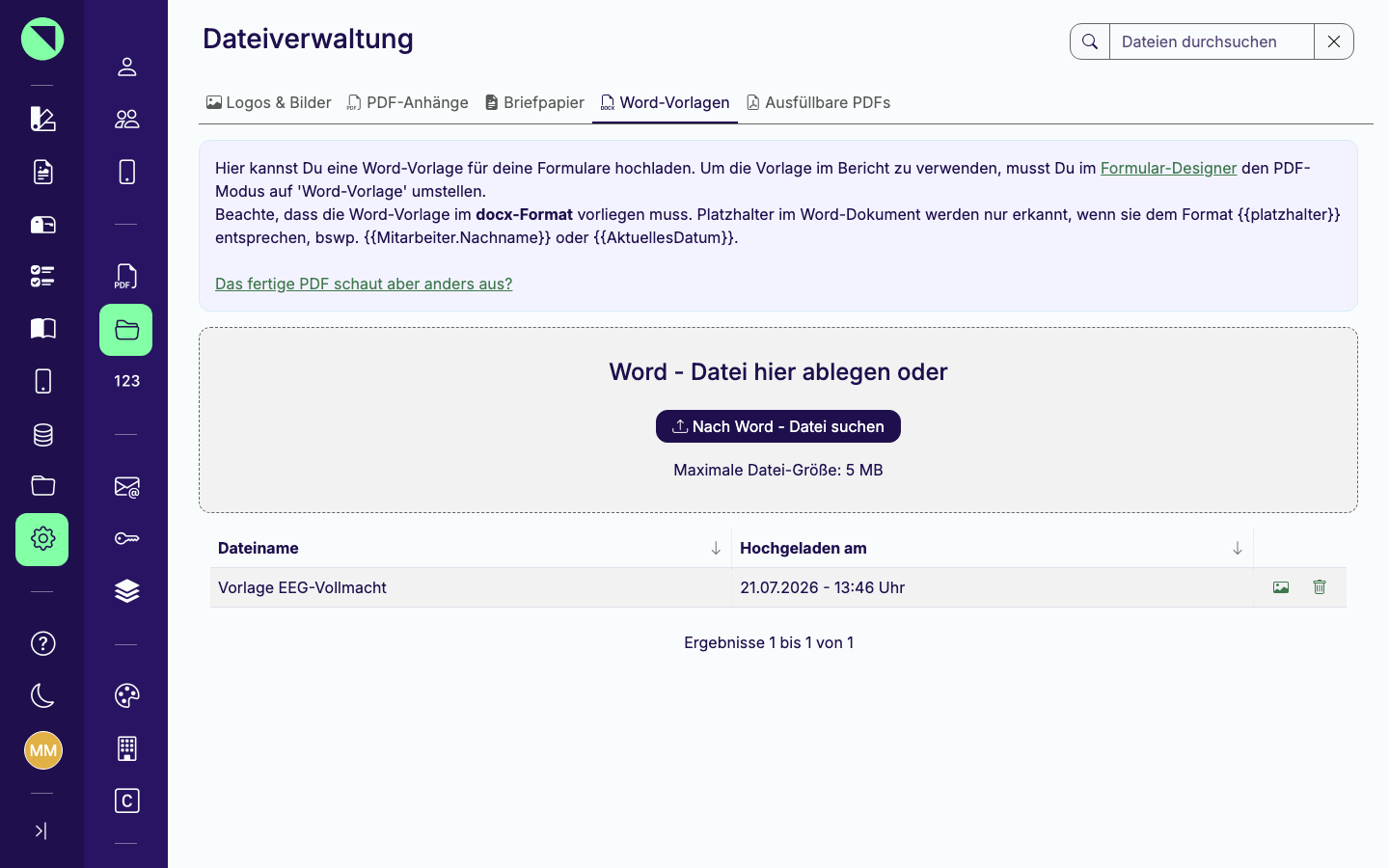Open the question mark help icon
Image resolution: width=1389 pixels, height=868 pixels.
pos(42,643)
